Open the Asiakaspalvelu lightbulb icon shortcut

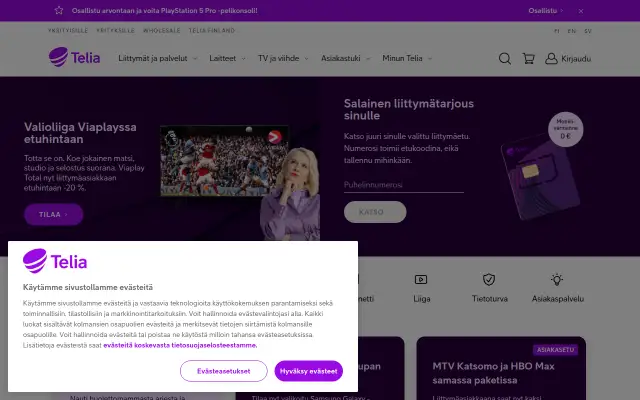coord(557,280)
